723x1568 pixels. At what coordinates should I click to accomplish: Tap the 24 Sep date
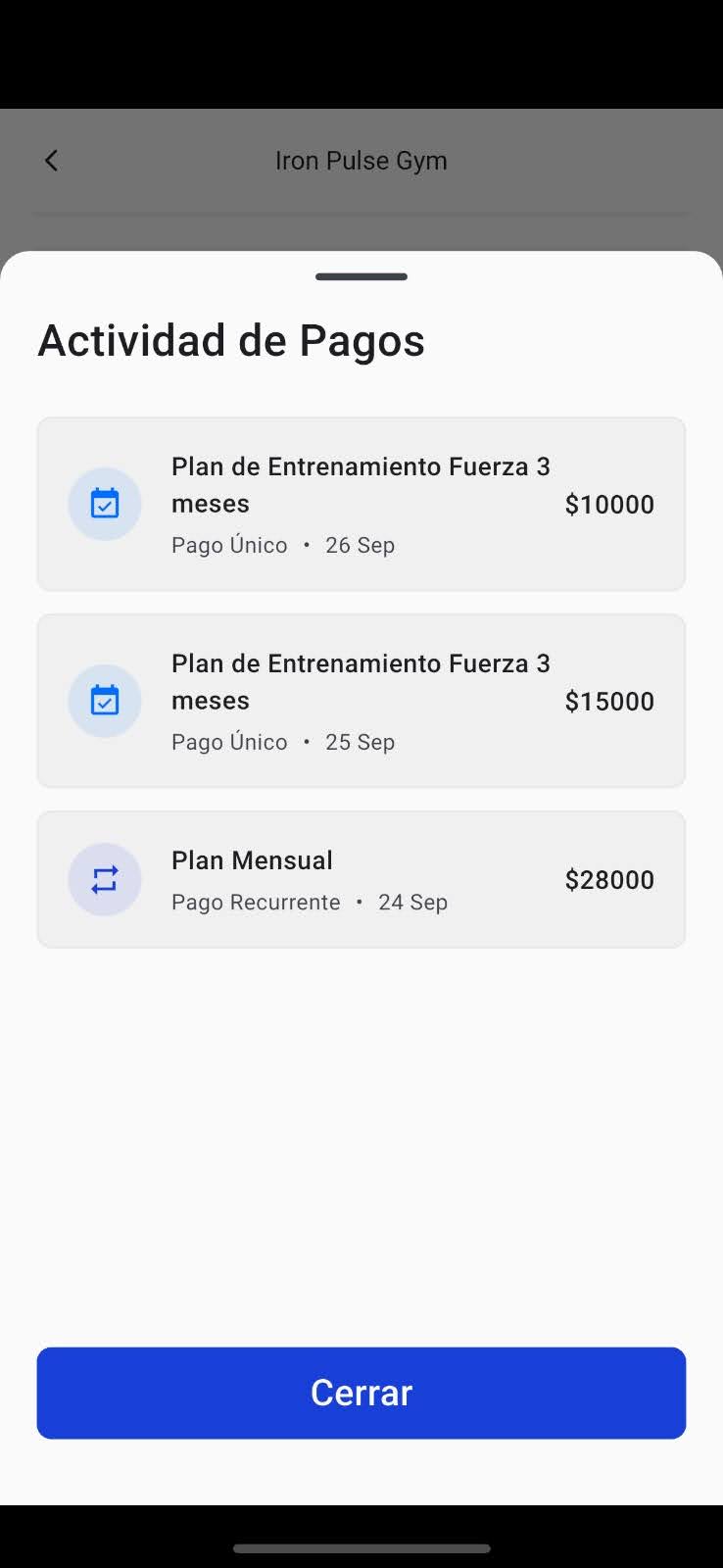412,903
